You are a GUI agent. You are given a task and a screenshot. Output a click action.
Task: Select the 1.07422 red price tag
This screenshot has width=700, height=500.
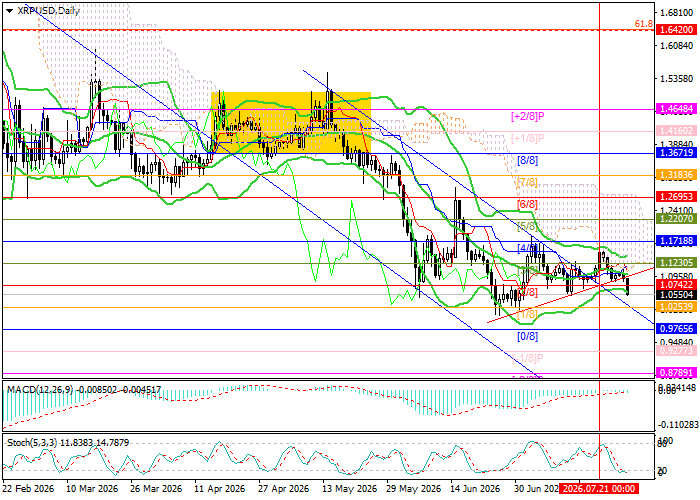coord(676,285)
